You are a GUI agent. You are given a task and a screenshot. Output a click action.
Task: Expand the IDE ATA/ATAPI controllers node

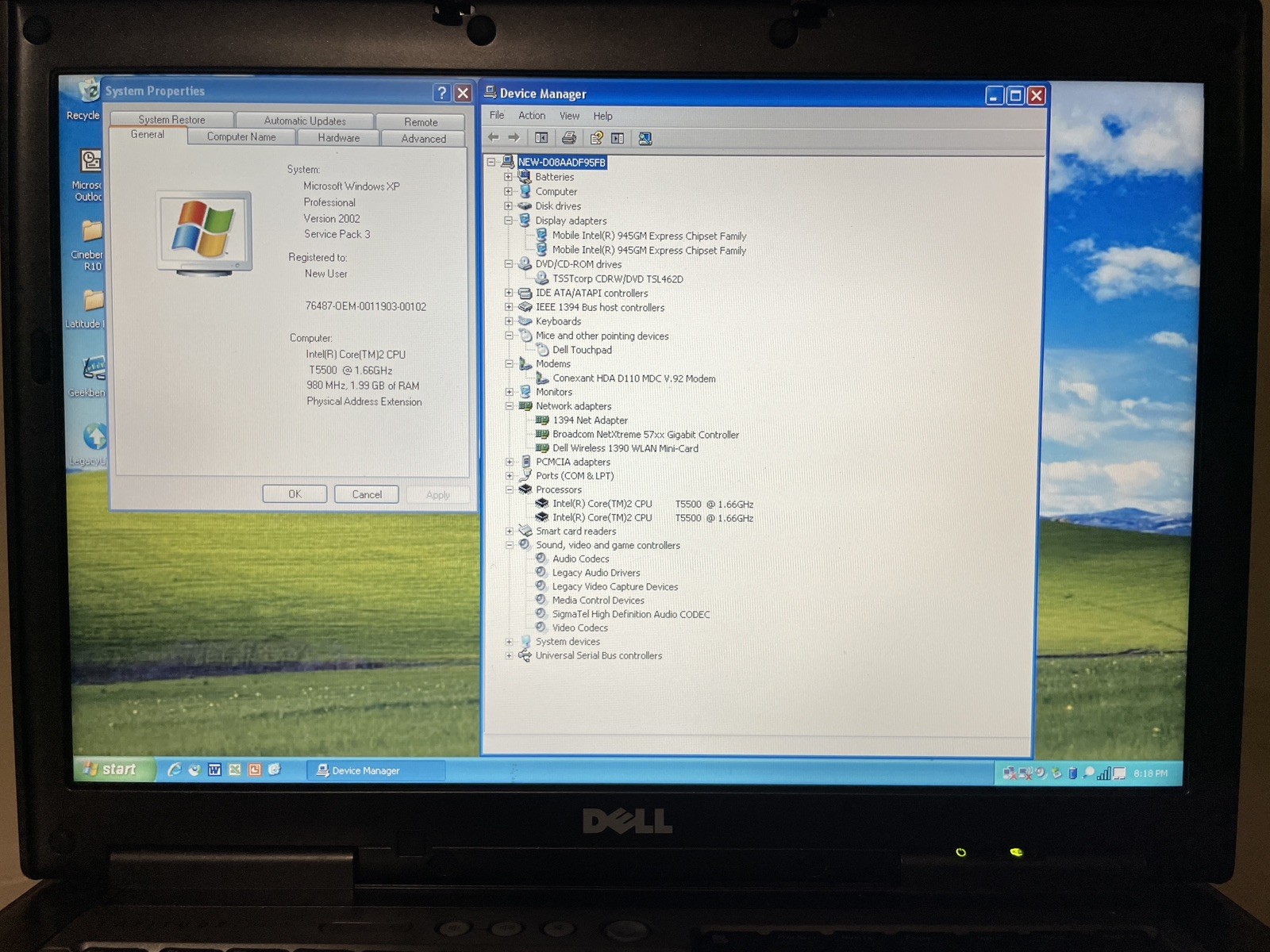[x=509, y=293]
